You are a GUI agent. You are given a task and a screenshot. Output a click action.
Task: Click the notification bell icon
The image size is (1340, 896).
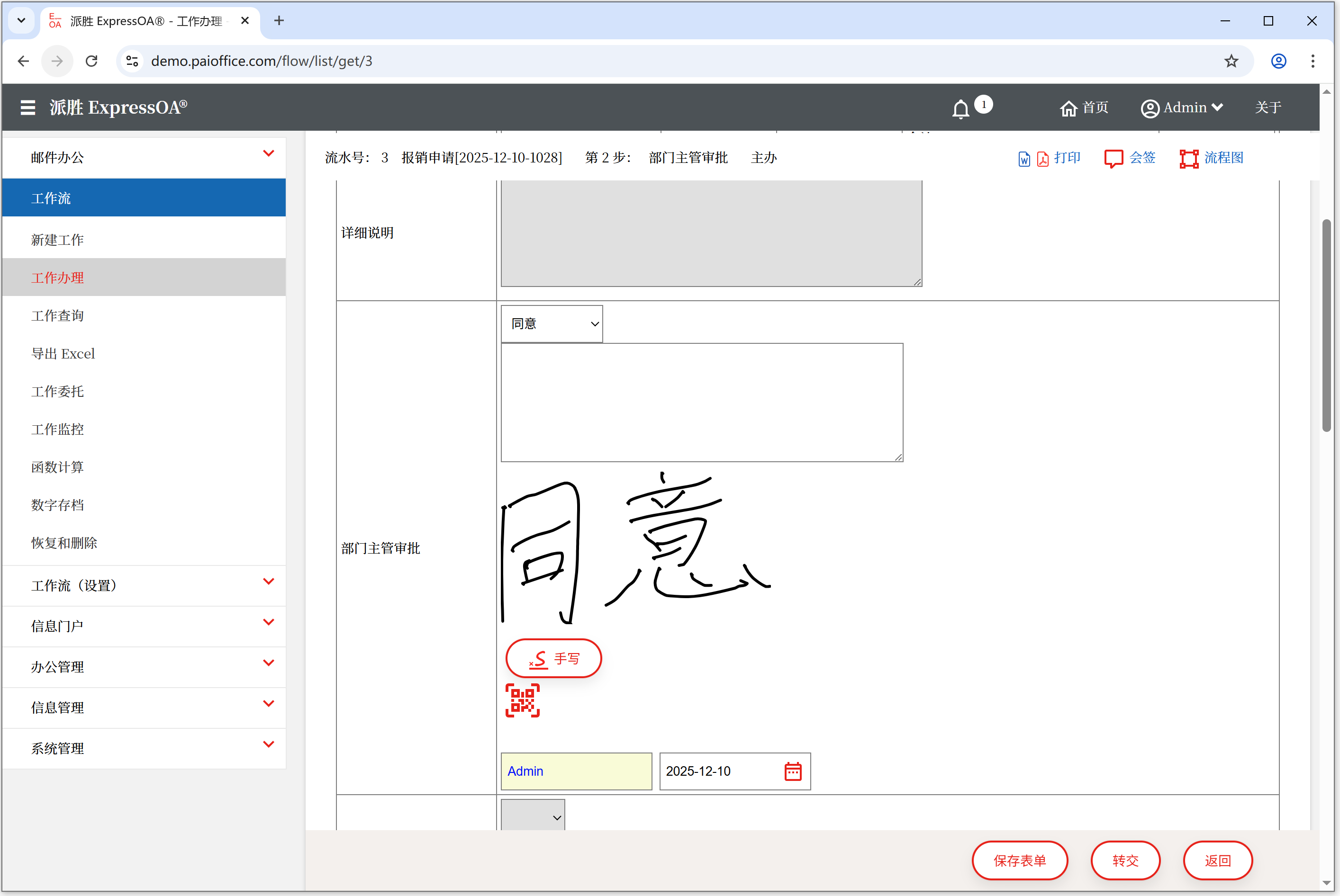[960, 108]
